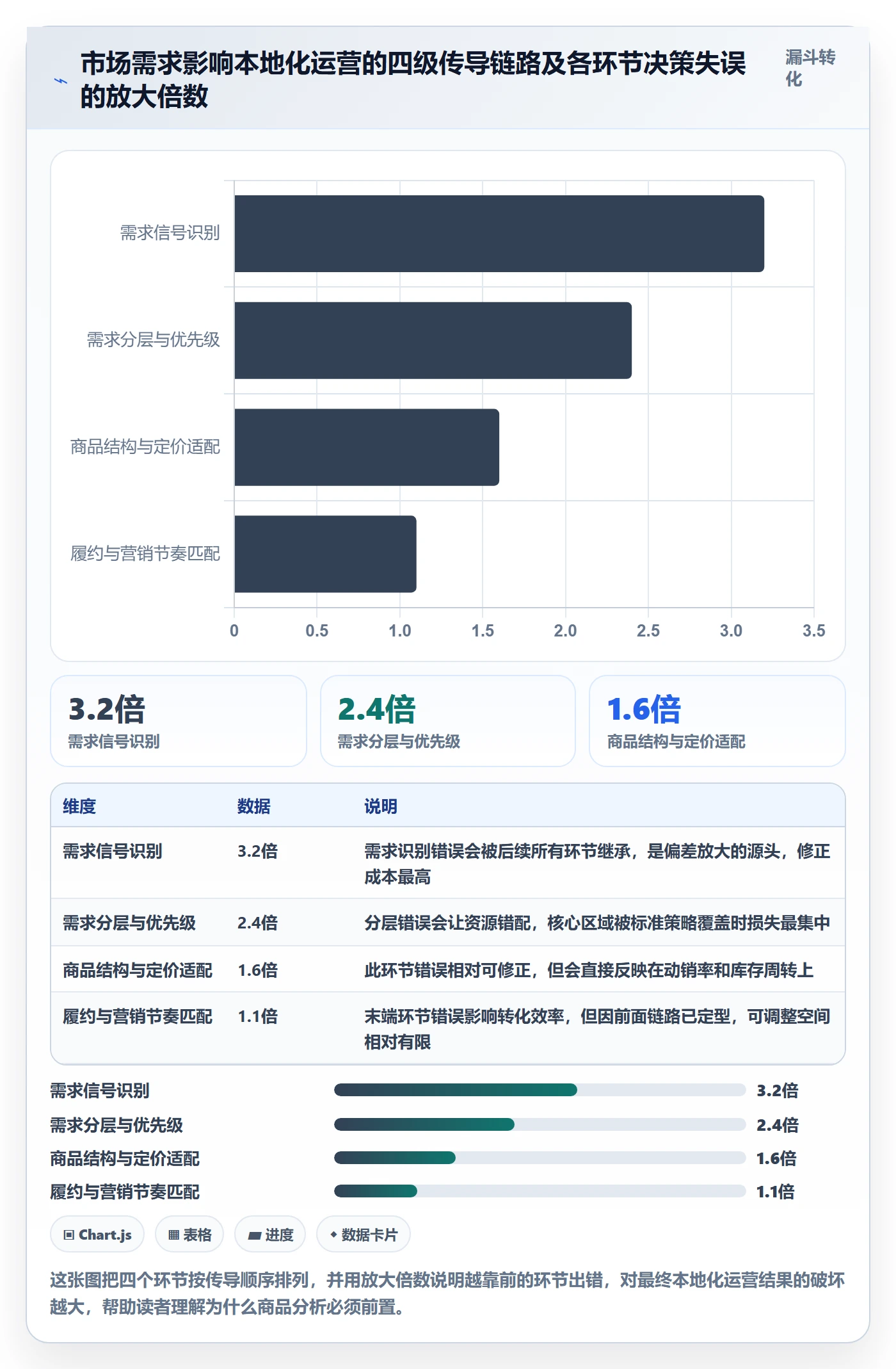Click the 1.1倍 value in the table

point(258,1016)
